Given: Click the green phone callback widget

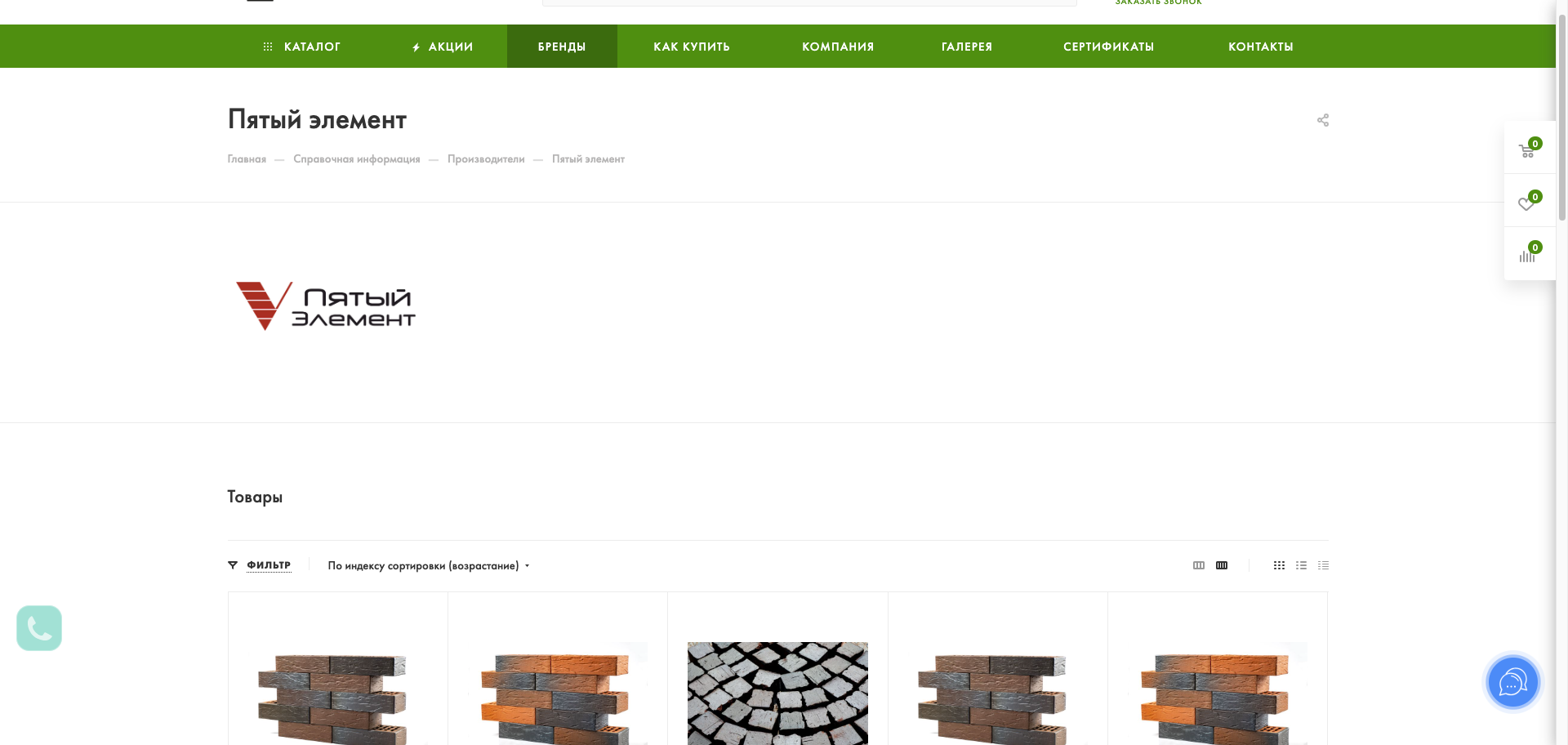Looking at the screenshot, I should click(x=39, y=628).
